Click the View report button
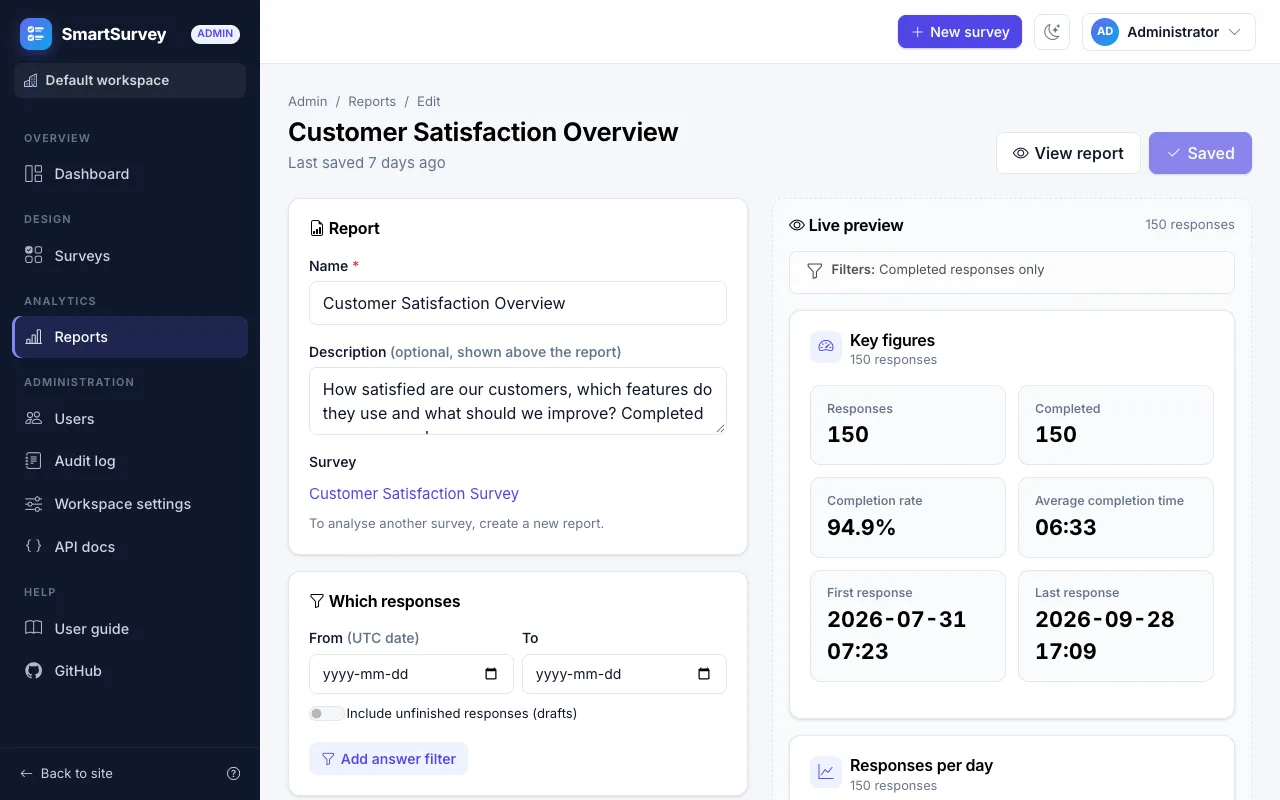This screenshot has width=1280, height=800. click(x=1068, y=153)
